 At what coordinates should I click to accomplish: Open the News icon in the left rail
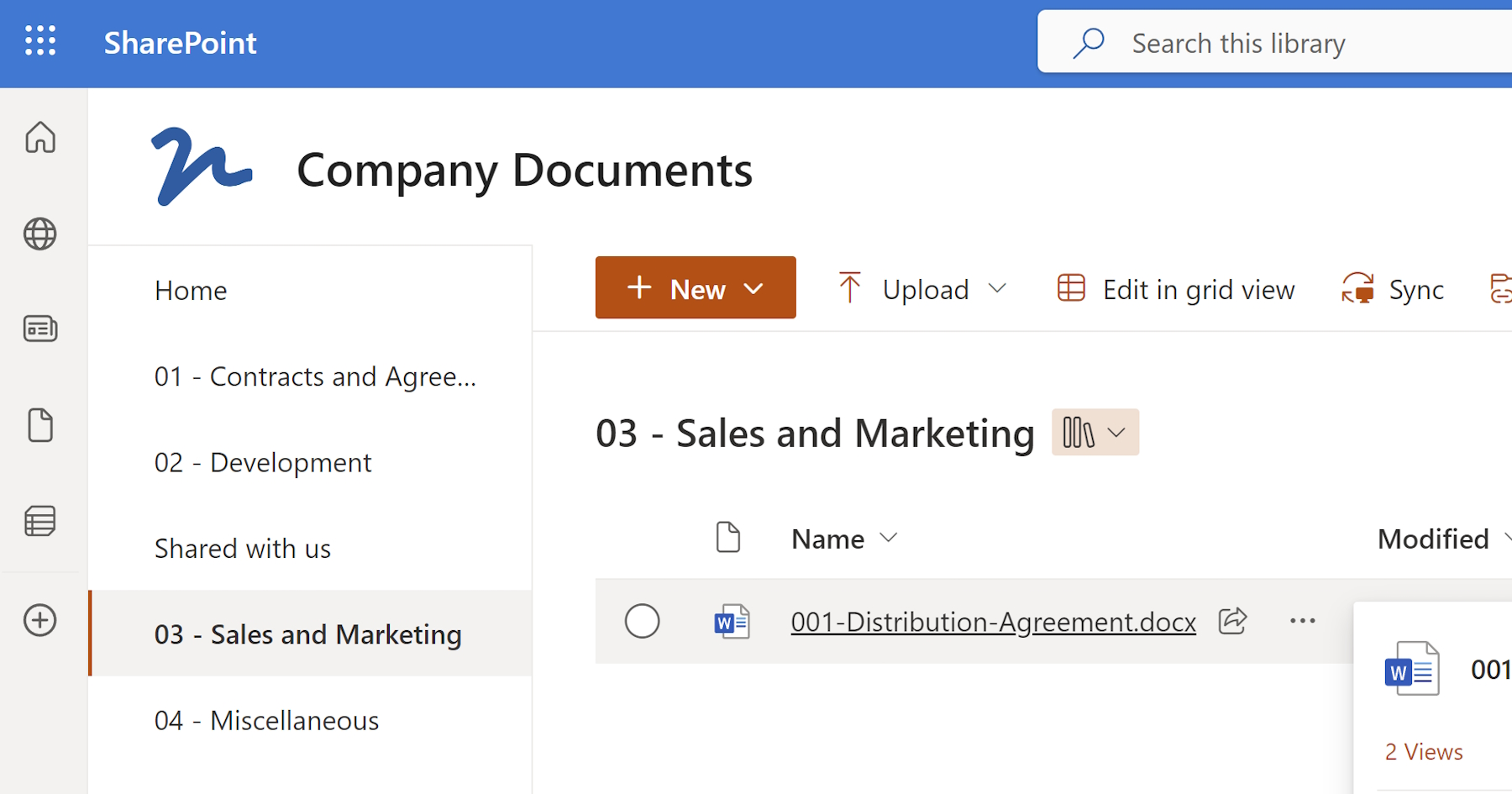click(x=40, y=329)
